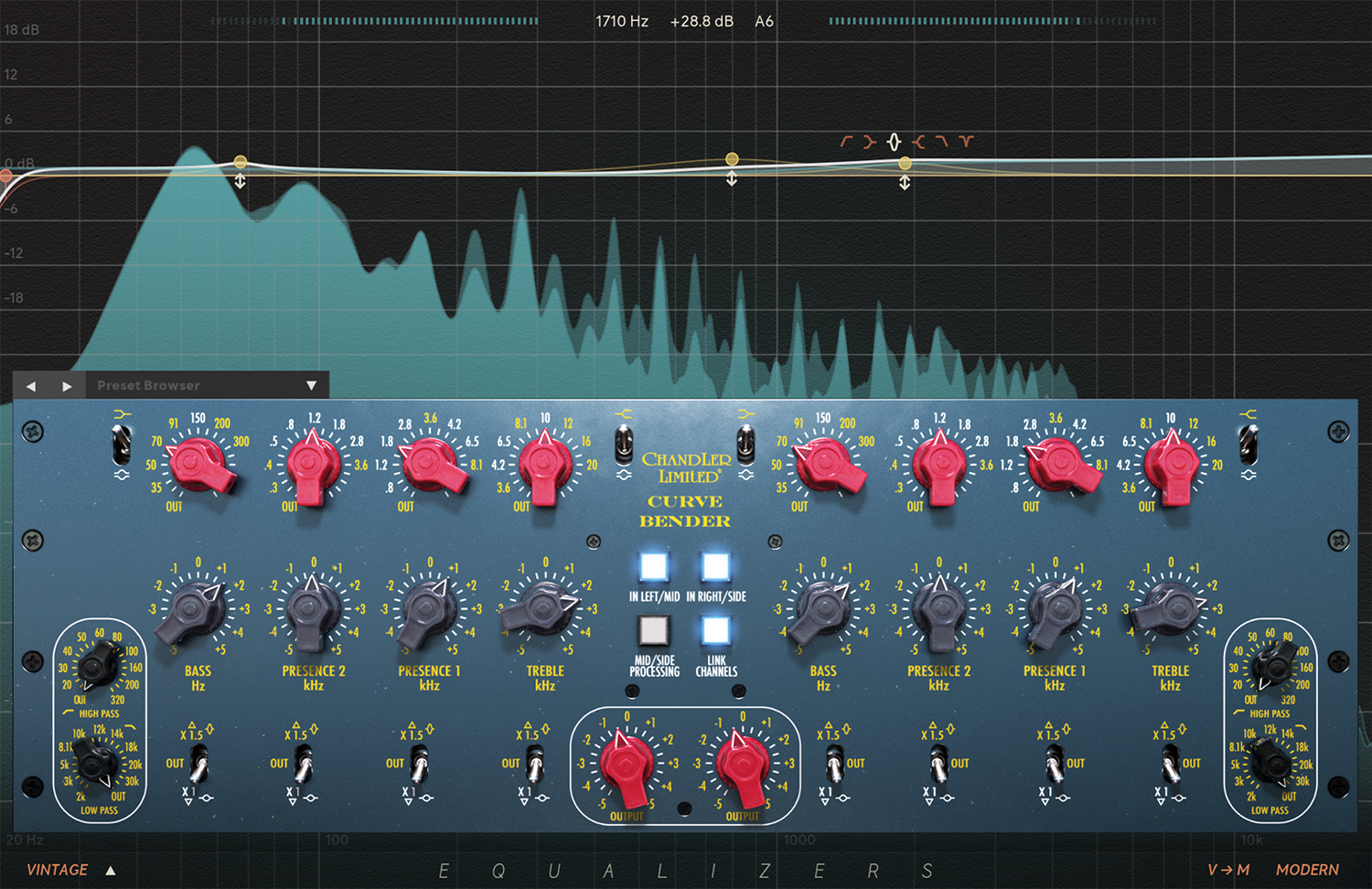Image resolution: width=1372 pixels, height=889 pixels.
Task: Flip left Bass X1.5 multiplier switch
Action: click(197, 764)
